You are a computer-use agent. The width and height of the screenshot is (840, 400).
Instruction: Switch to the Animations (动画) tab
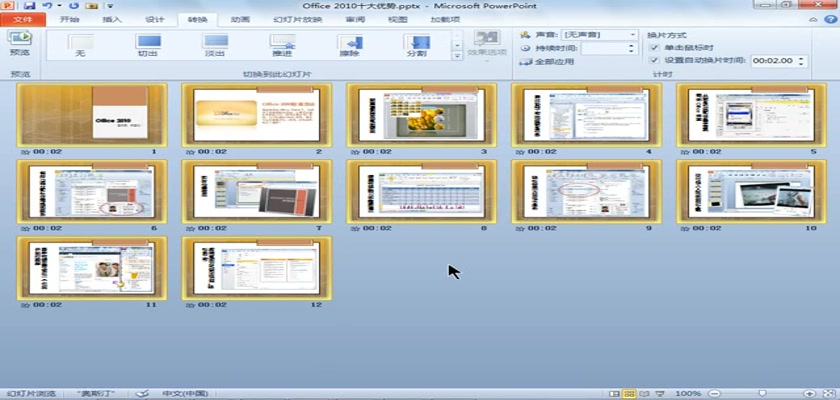tap(240, 20)
